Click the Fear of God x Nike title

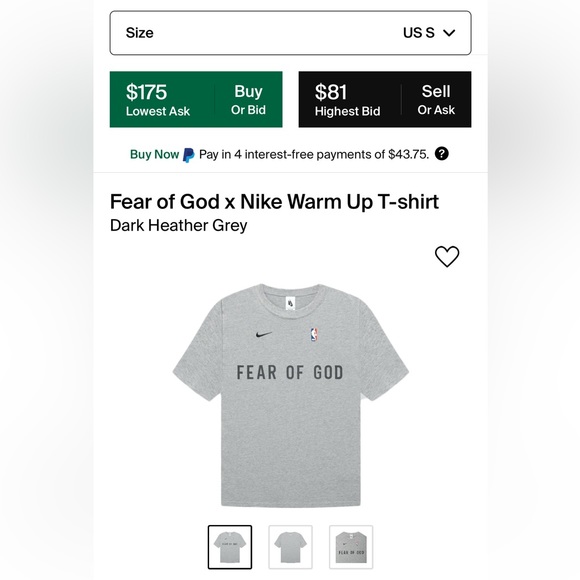tap(274, 202)
